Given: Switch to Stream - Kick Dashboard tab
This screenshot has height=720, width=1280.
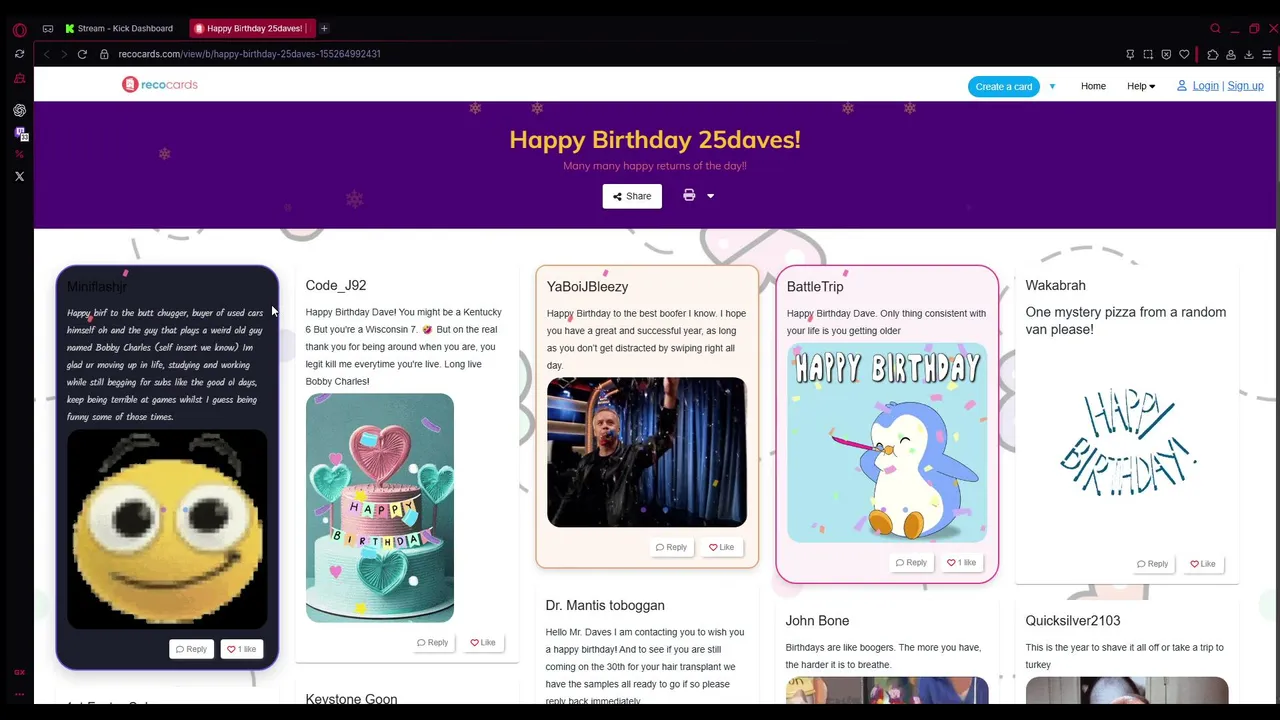Looking at the screenshot, I should click(118, 28).
